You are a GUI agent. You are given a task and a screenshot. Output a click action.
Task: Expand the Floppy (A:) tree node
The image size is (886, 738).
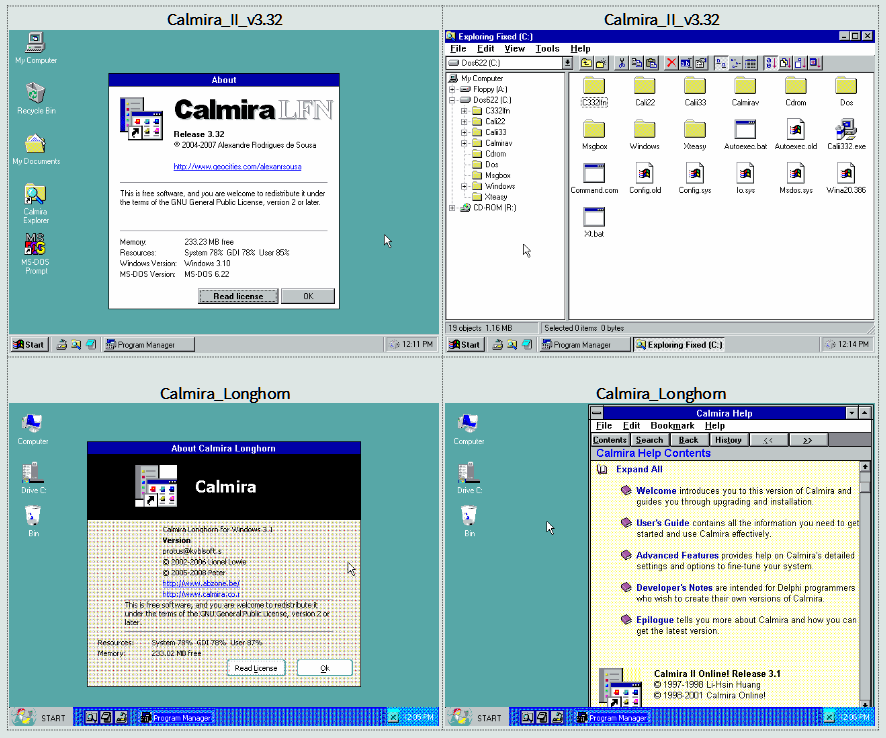click(452, 89)
